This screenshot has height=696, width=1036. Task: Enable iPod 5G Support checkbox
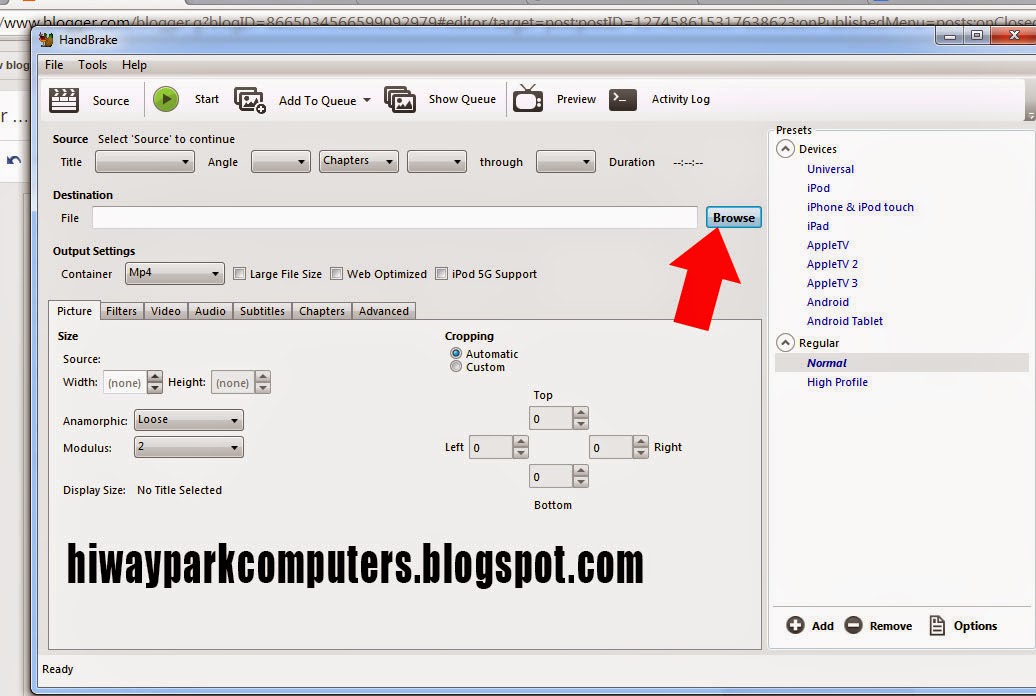(441, 274)
